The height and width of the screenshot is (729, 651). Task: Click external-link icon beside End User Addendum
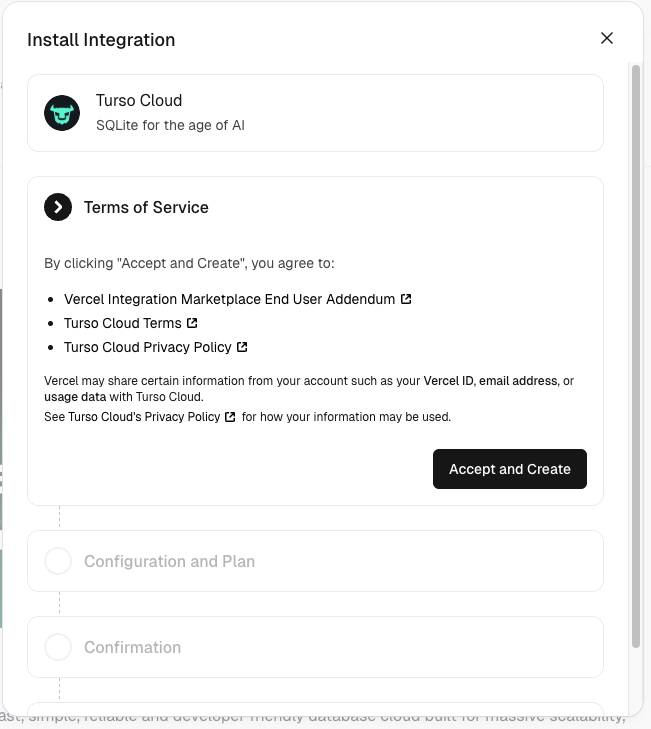click(406, 299)
